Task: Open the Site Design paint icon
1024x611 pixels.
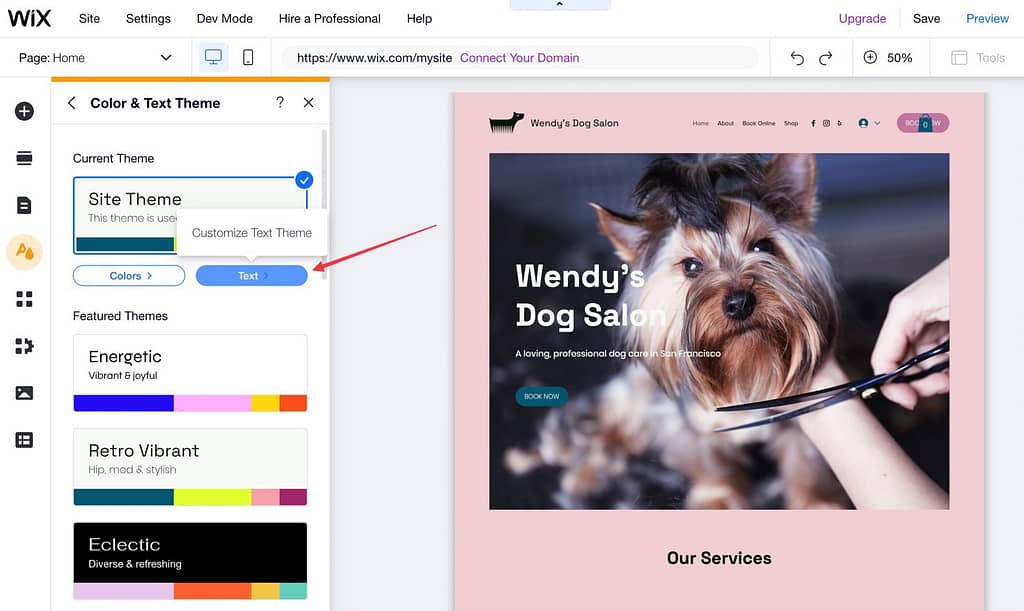Action: tap(24, 252)
